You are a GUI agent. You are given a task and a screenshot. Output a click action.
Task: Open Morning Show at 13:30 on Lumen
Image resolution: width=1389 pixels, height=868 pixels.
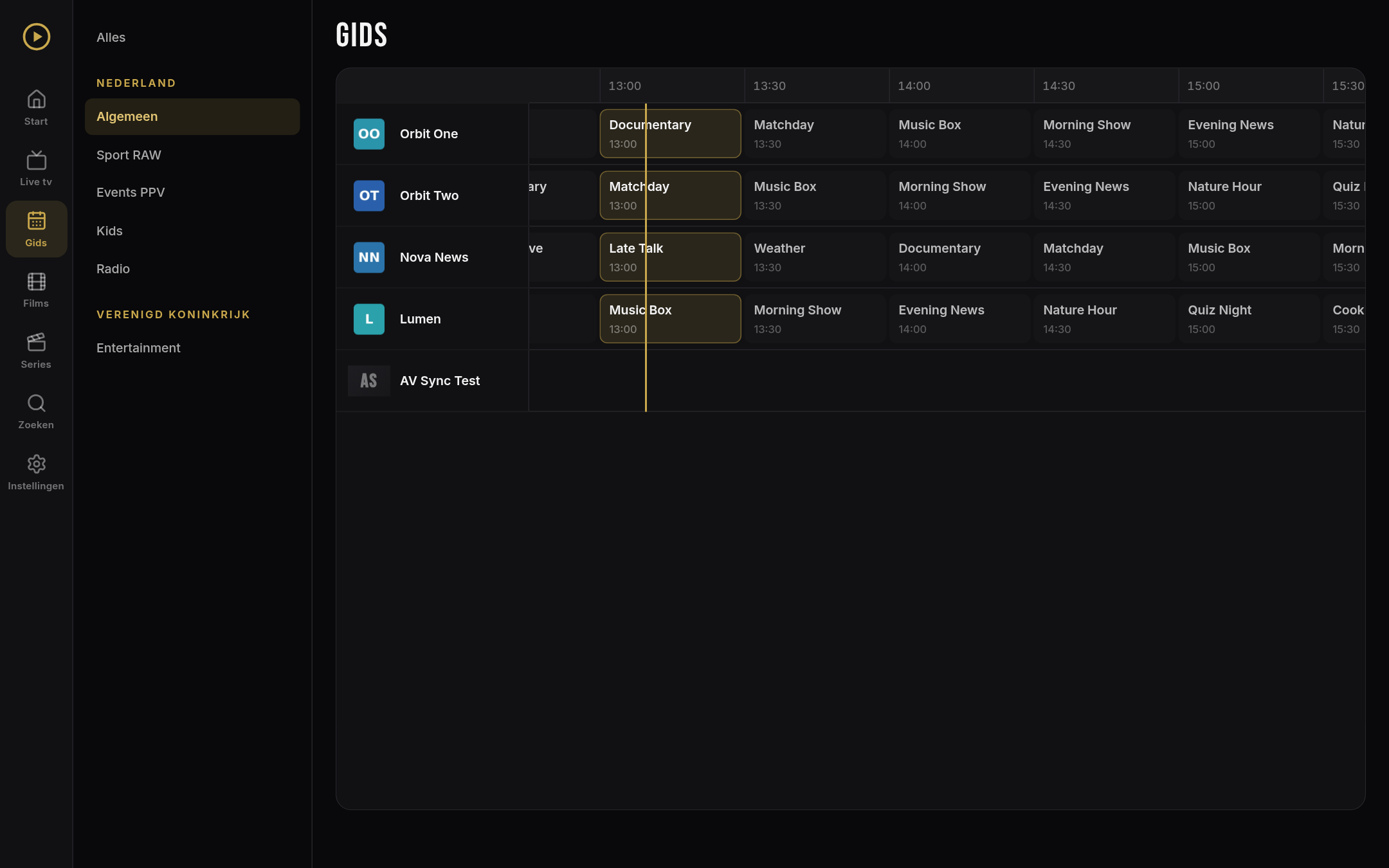pos(815,319)
